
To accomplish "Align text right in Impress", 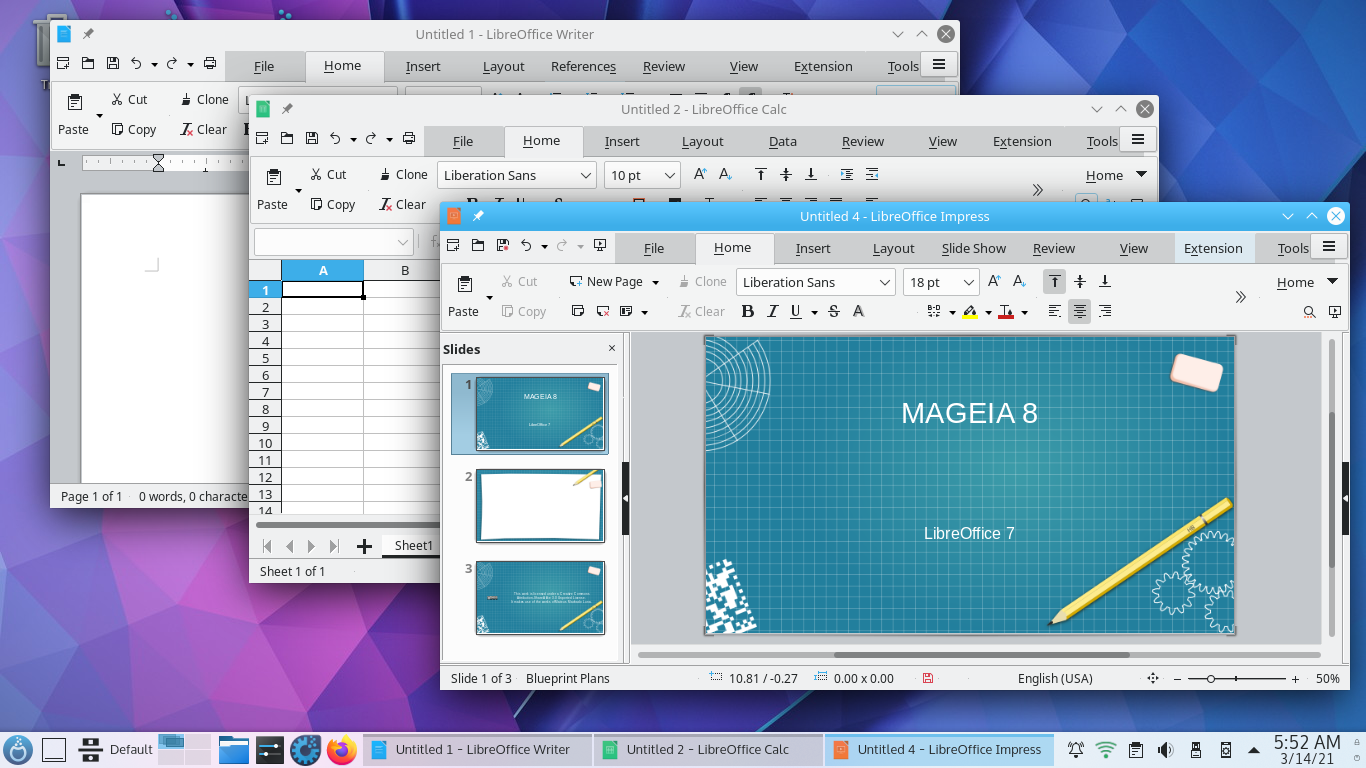I will pyautogui.click(x=1105, y=312).
